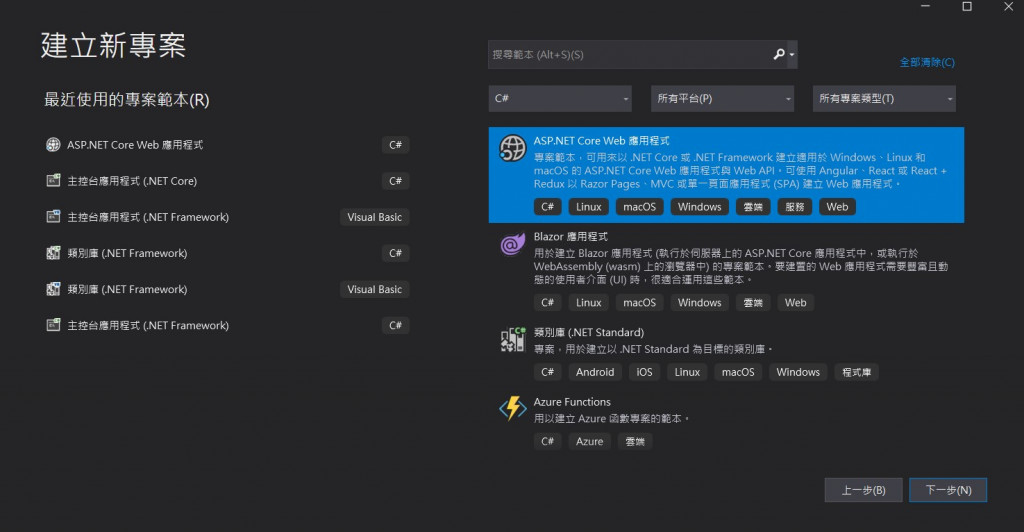Click the C# console app (.NET Framework) icon
The image size is (1024, 532).
(53, 325)
